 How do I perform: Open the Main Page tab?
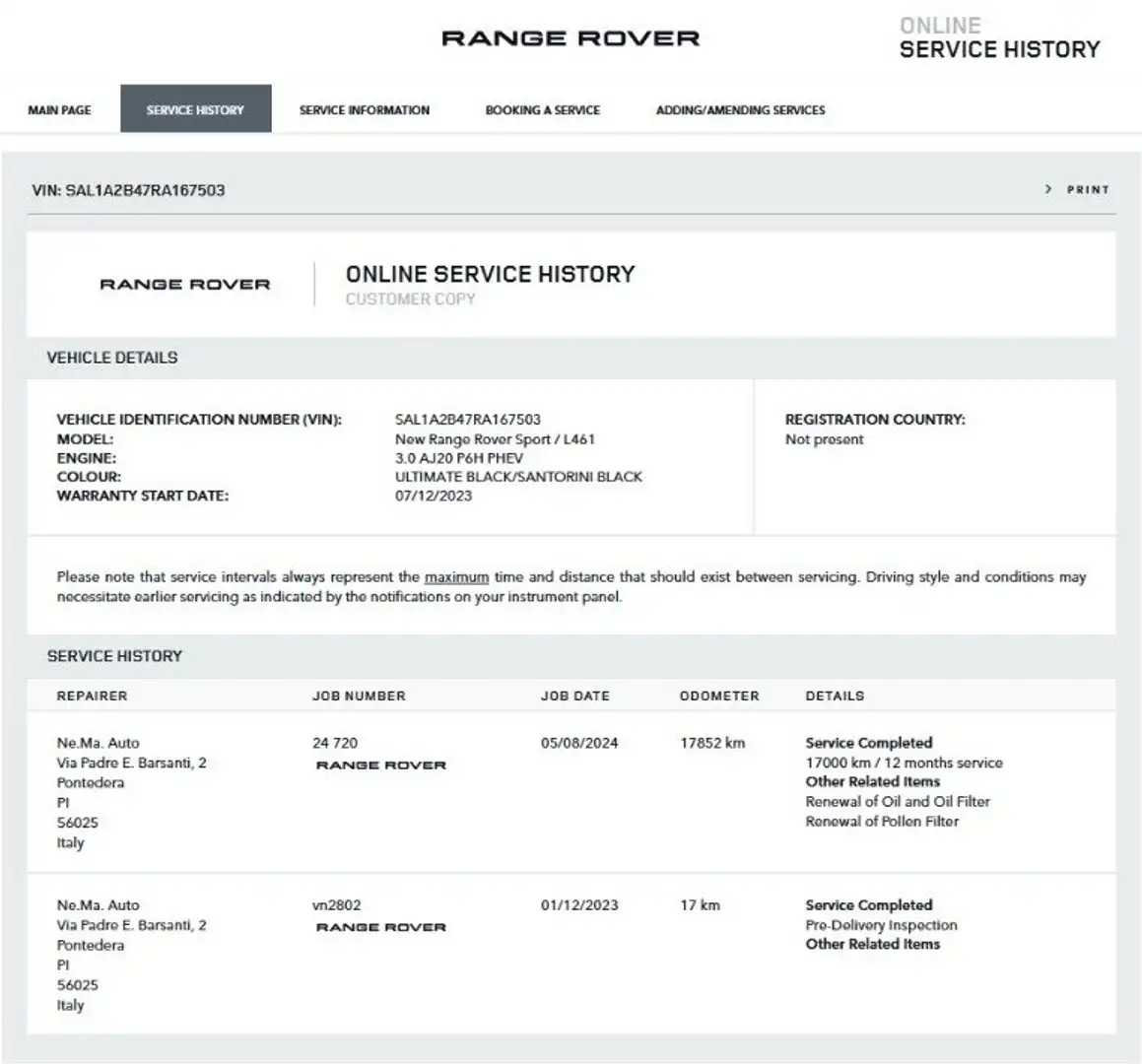(x=60, y=110)
